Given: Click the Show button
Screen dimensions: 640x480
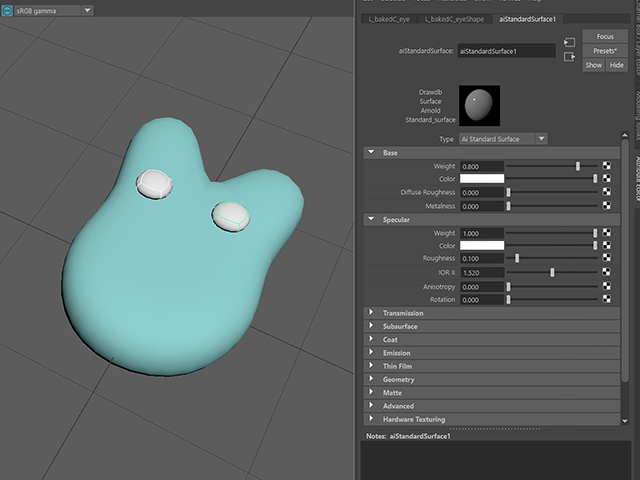Looking at the screenshot, I should [x=593, y=65].
